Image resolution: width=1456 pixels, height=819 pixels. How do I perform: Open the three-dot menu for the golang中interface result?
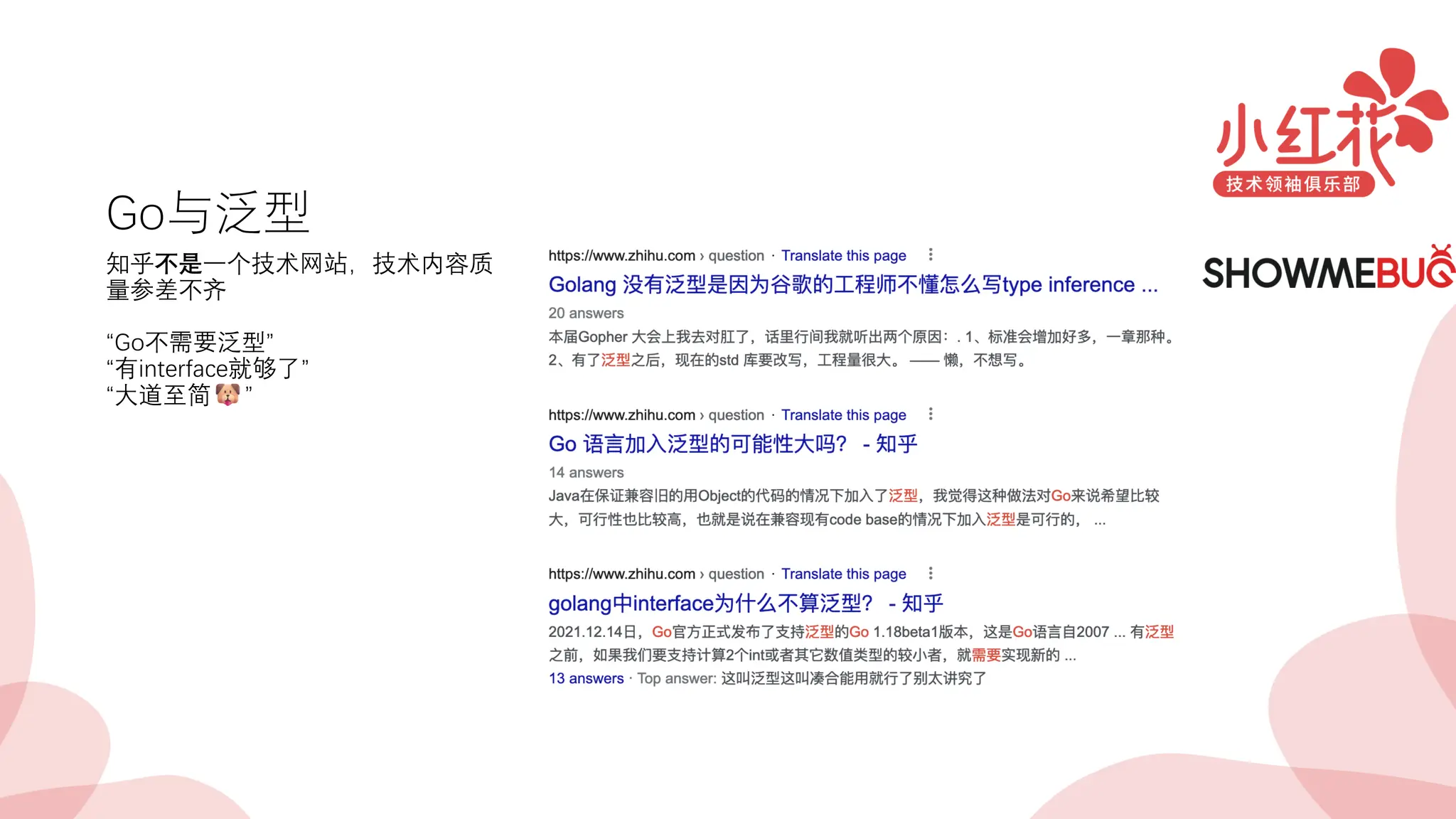pos(931,573)
